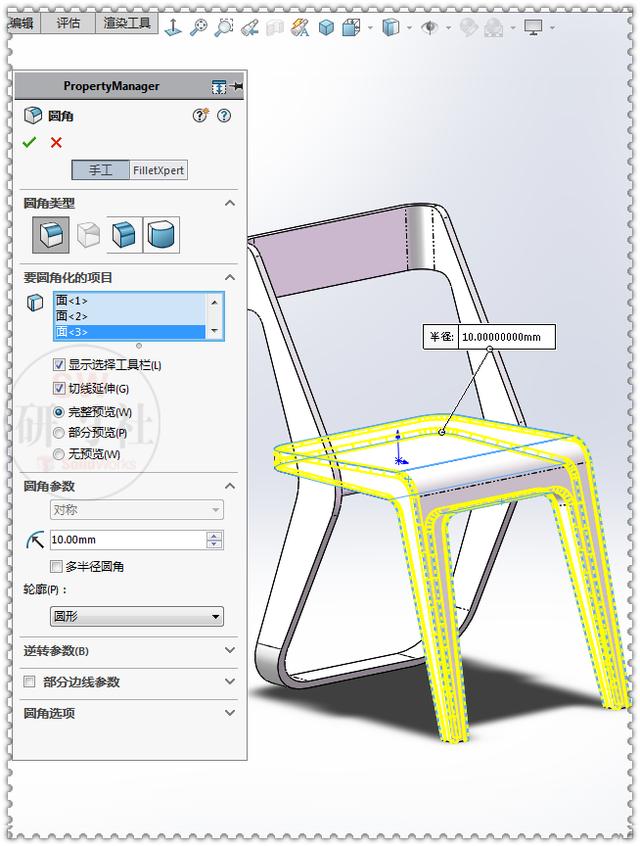Click the Zoom to Fit toolbar icon

coord(199,26)
